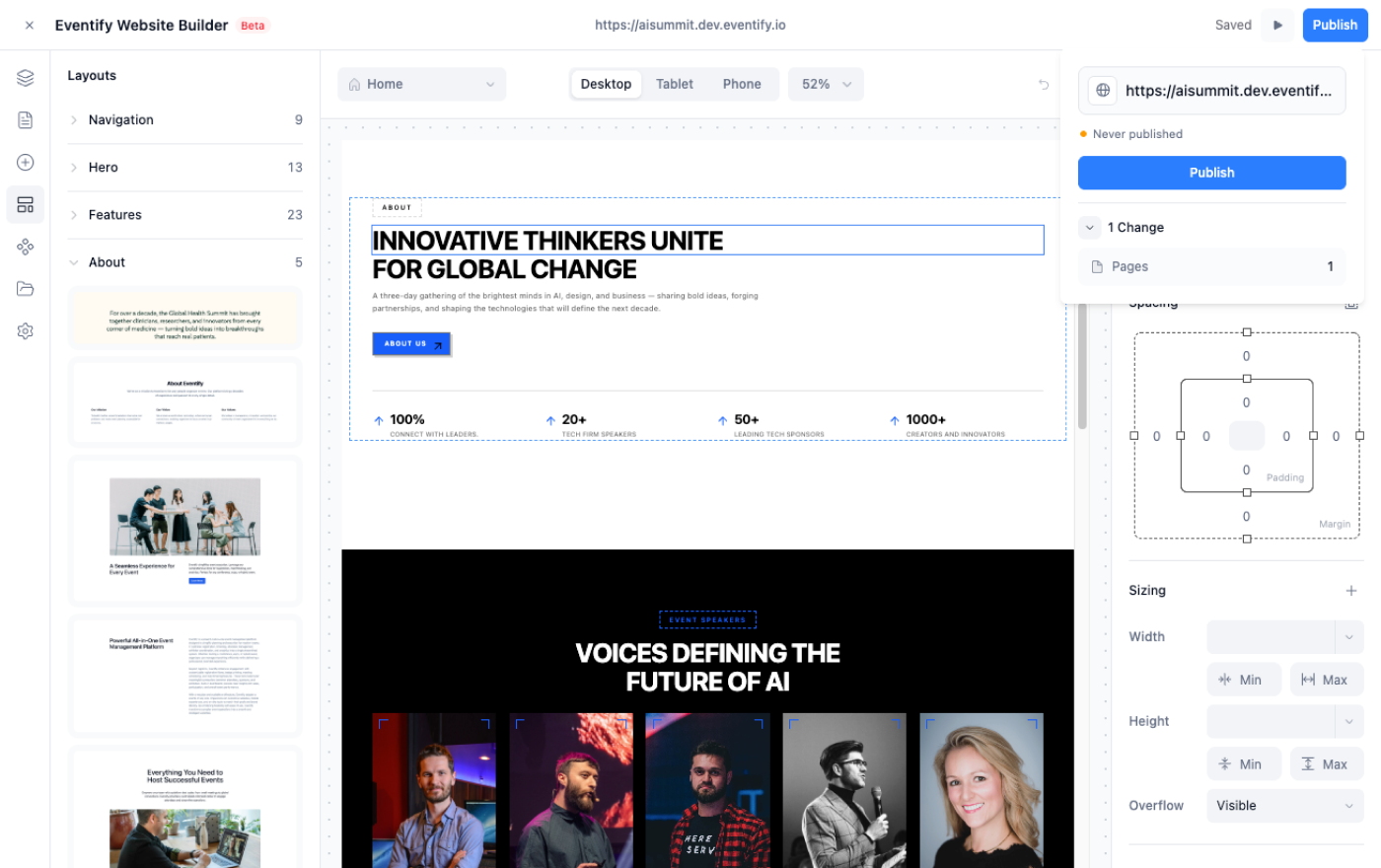Select the Powerful All-in-One Event layout thumbnail

tap(184, 677)
